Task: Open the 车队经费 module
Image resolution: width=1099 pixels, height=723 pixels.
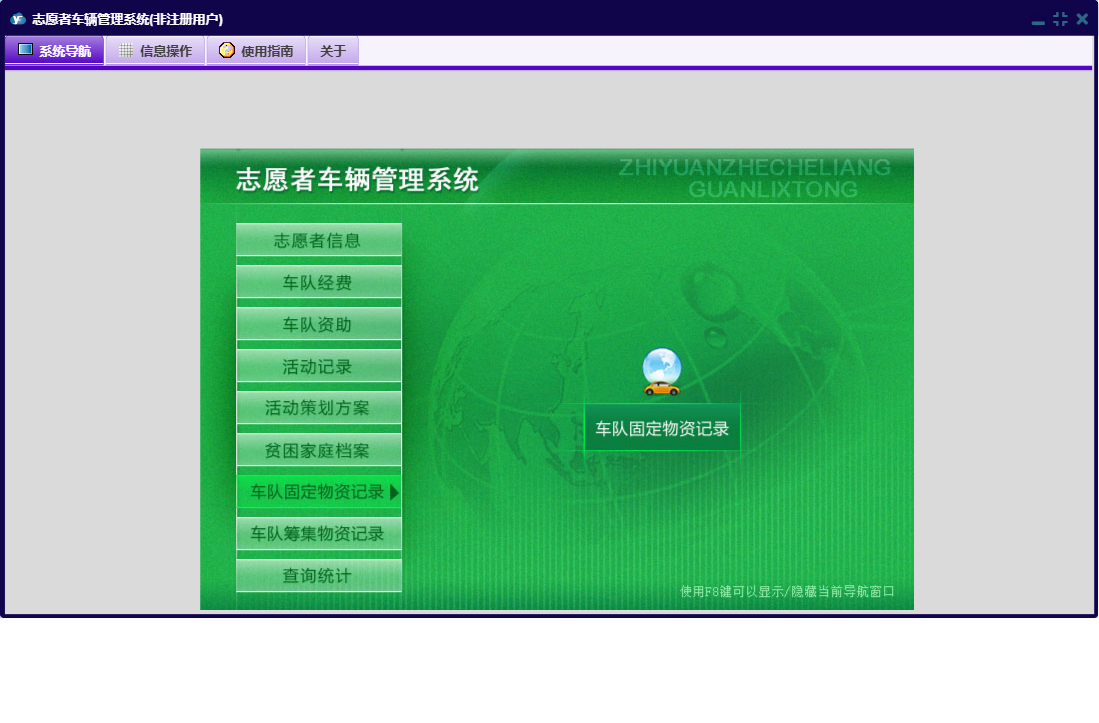Action: tap(319, 282)
